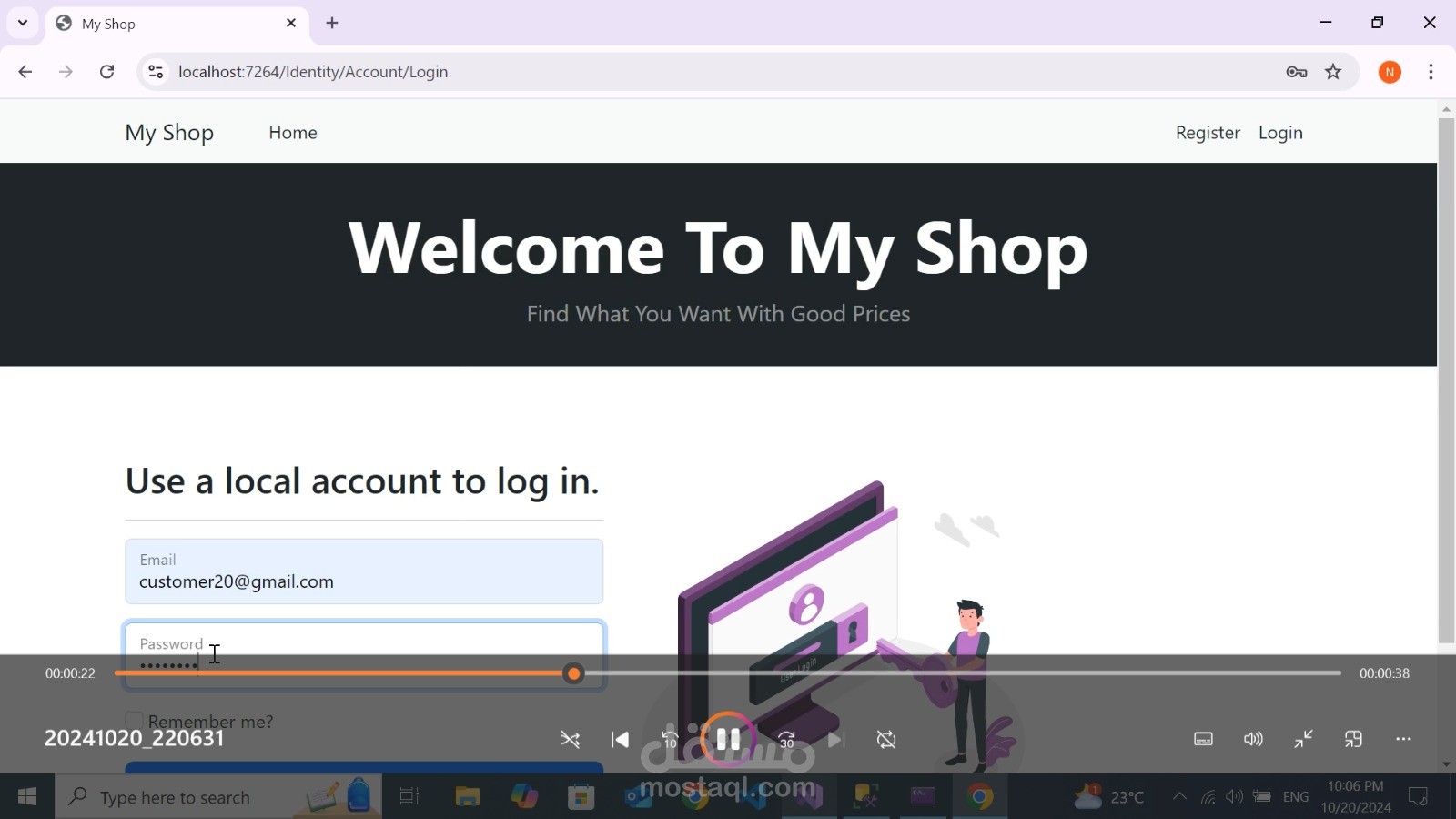Skip forward 30 seconds
Screen dimensions: 1456x819
[x=787, y=740]
